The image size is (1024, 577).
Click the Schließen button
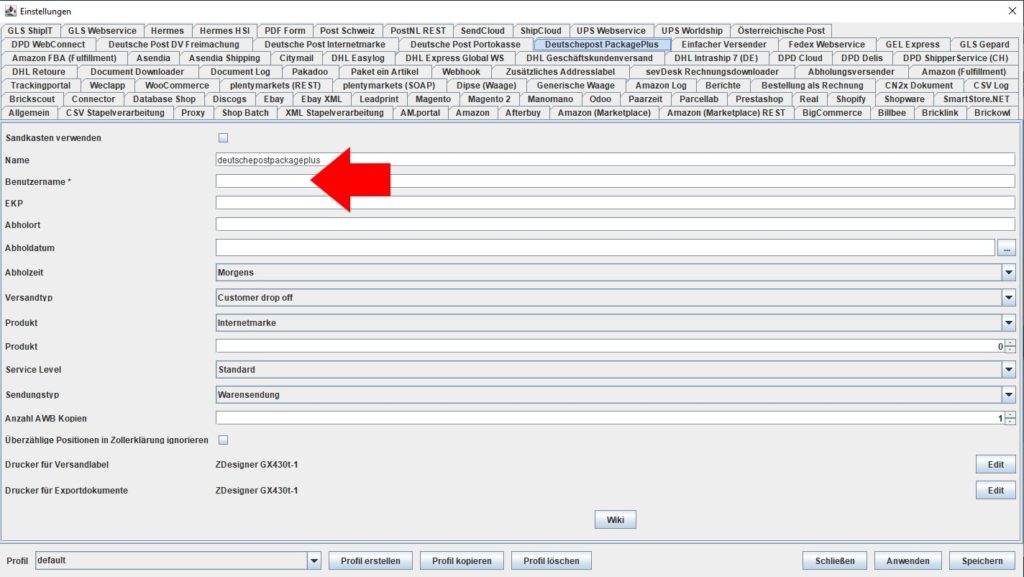[x=835, y=561]
